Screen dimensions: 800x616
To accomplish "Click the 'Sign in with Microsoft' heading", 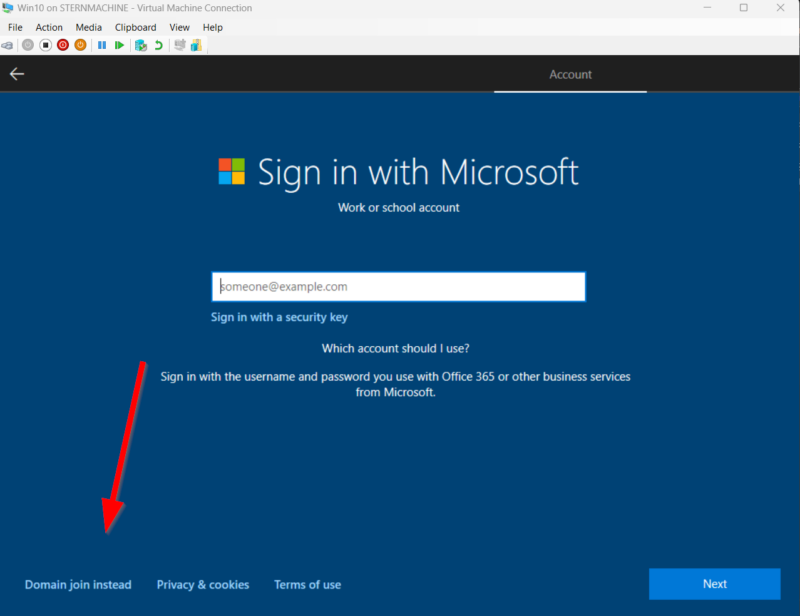I will [418, 173].
